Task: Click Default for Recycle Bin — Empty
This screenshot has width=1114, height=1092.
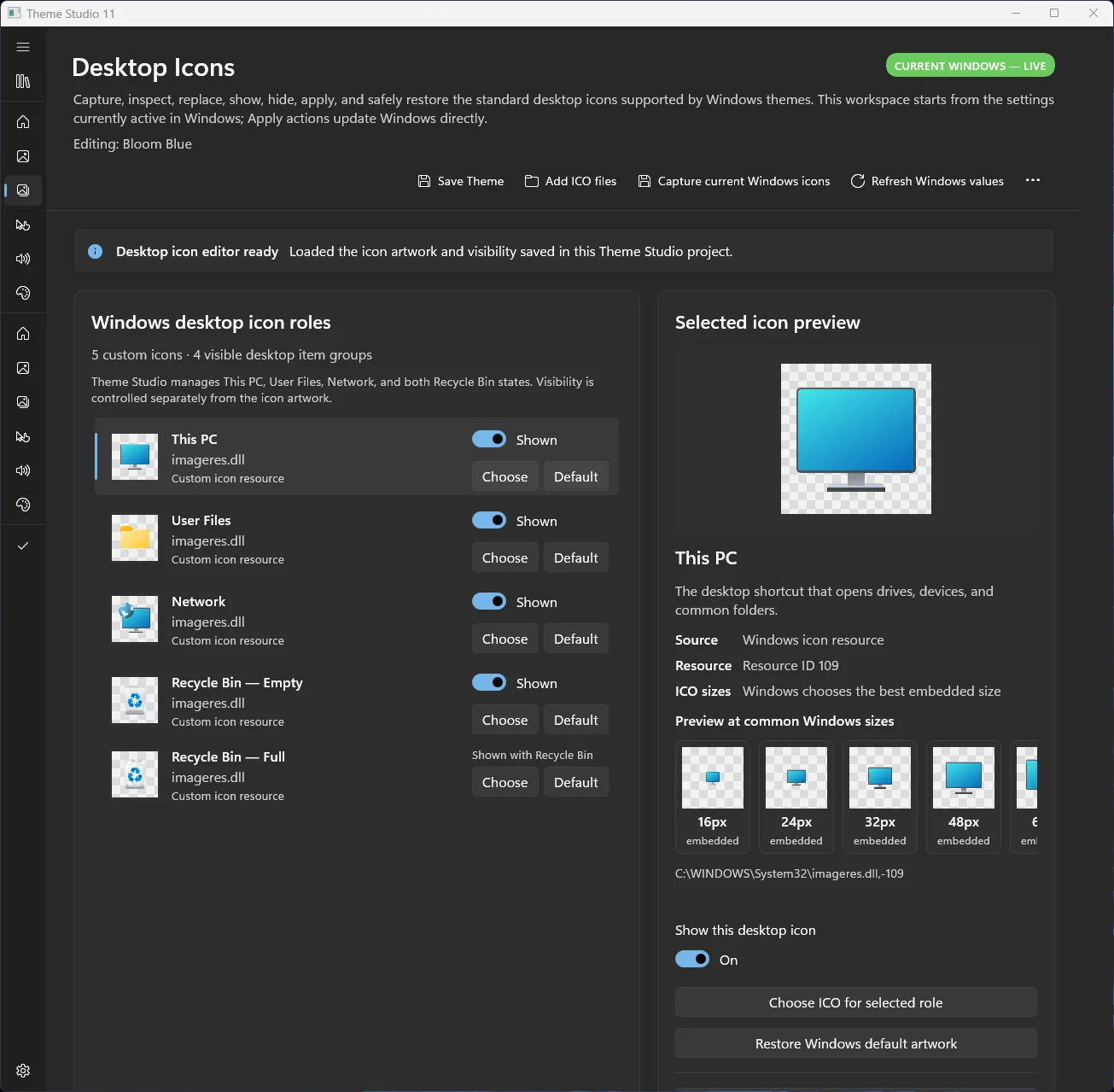Action: pos(576,720)
